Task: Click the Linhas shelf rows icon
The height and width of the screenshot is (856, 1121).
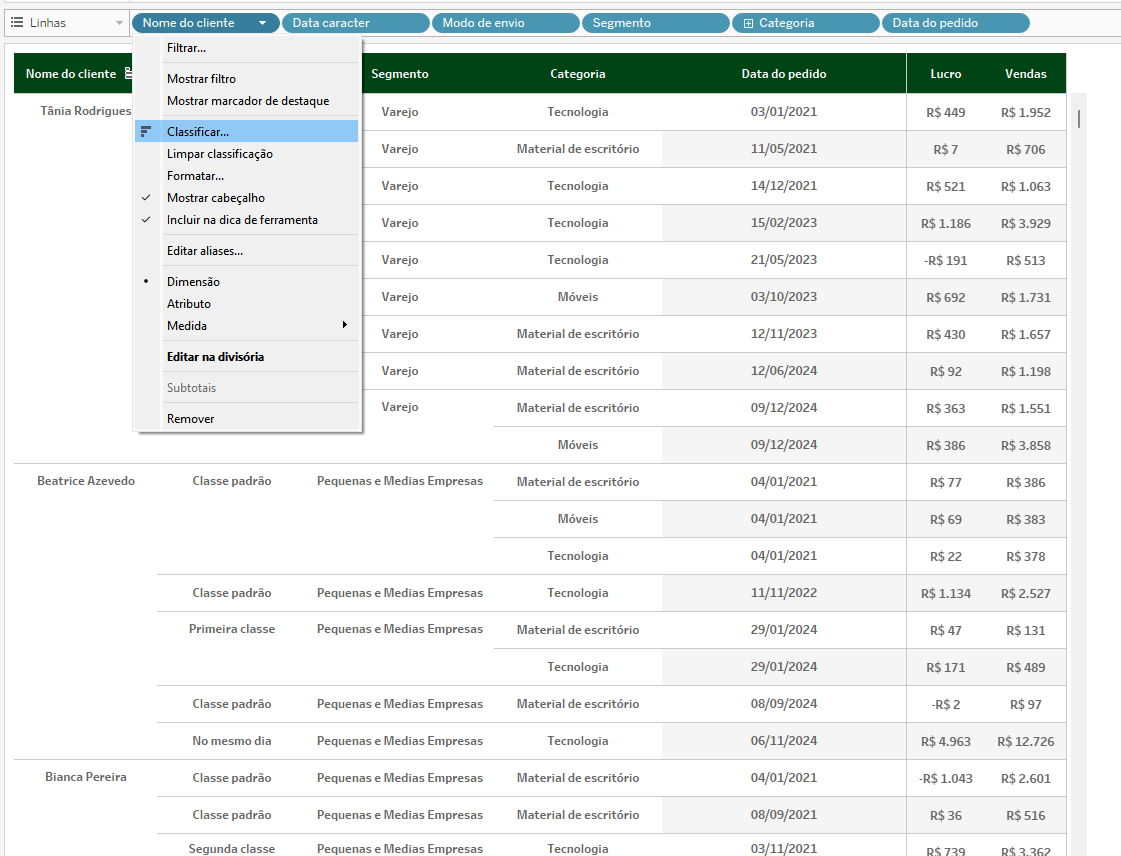Action: tap(17, 22)
